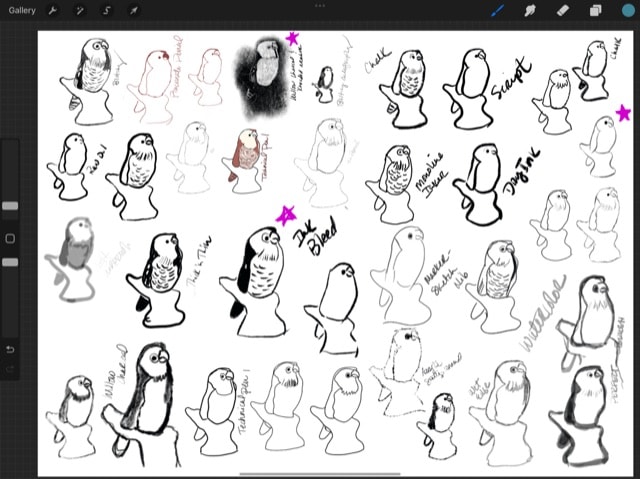Return to the Gallery

[x=22, y=10]
